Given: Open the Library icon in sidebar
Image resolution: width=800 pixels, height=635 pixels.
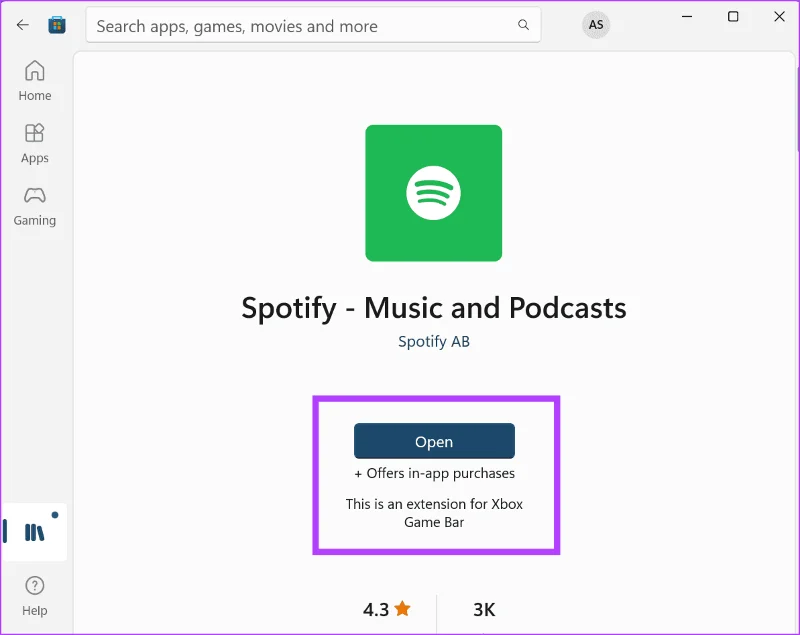Looking at the screenshot, I should (35, 532).
